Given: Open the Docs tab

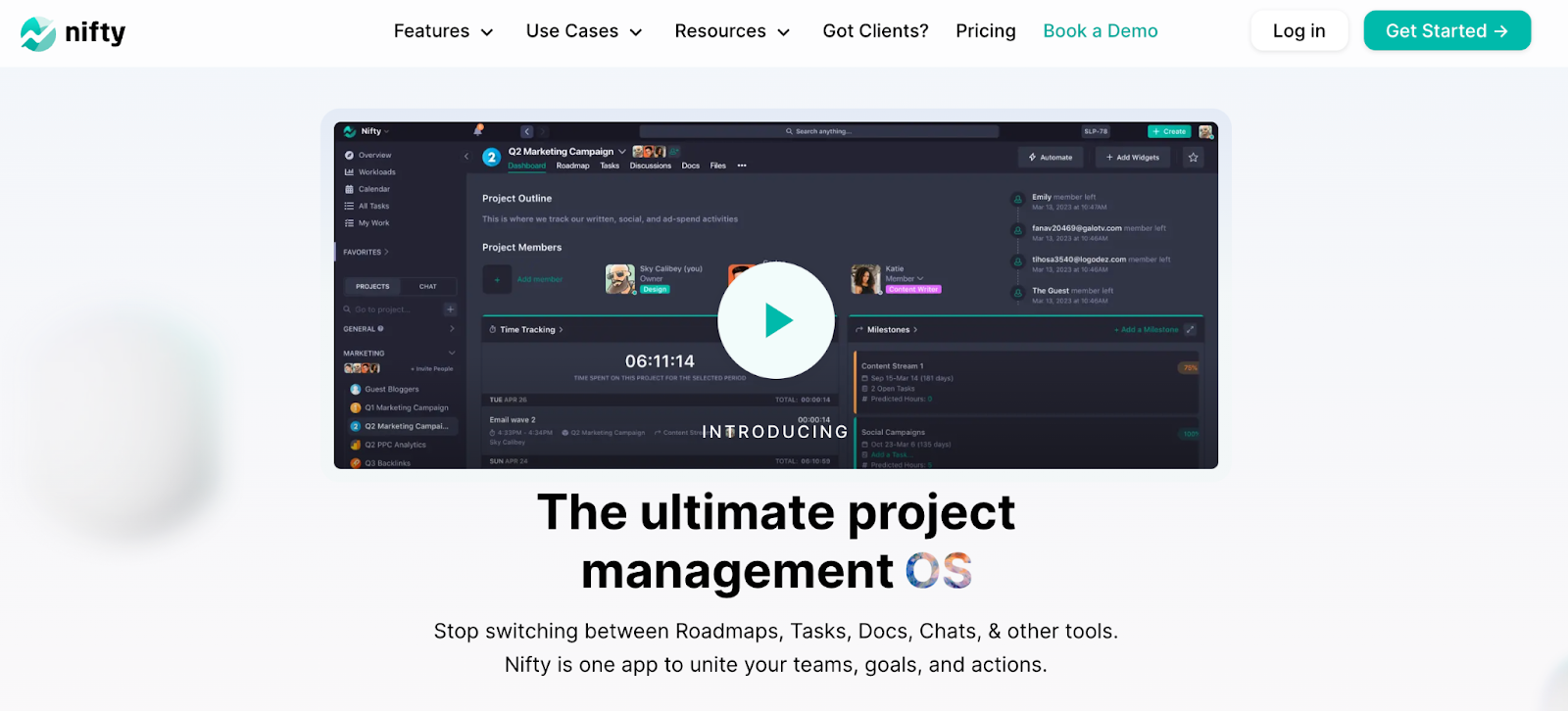Looking at the screenshot, I should click(x=691, y=166).
